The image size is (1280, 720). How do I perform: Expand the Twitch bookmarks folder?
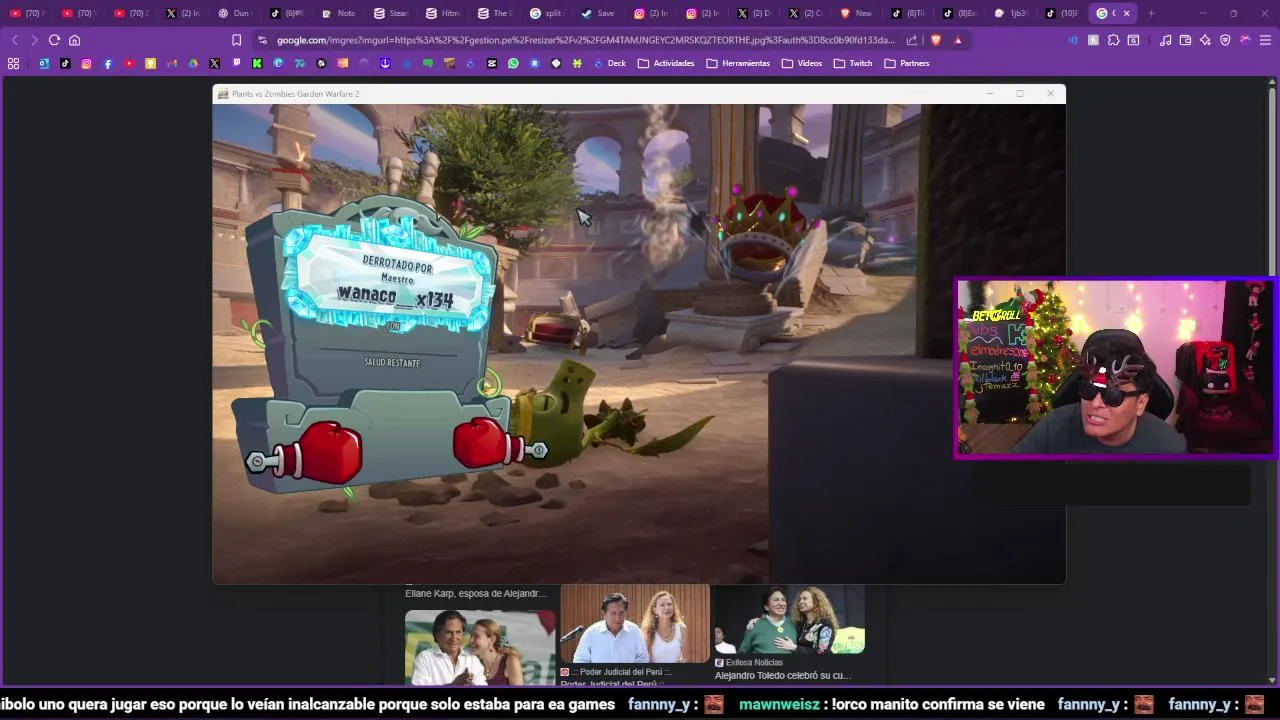coord(853,63)
